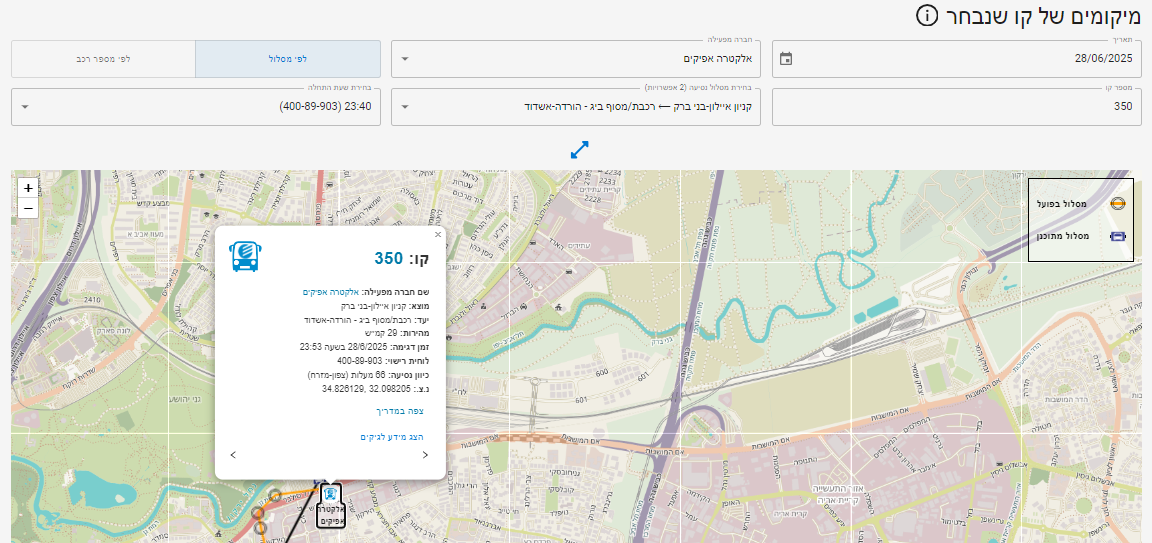
Task: Zoom in the map with the plus button
Action: pos(28,188)
